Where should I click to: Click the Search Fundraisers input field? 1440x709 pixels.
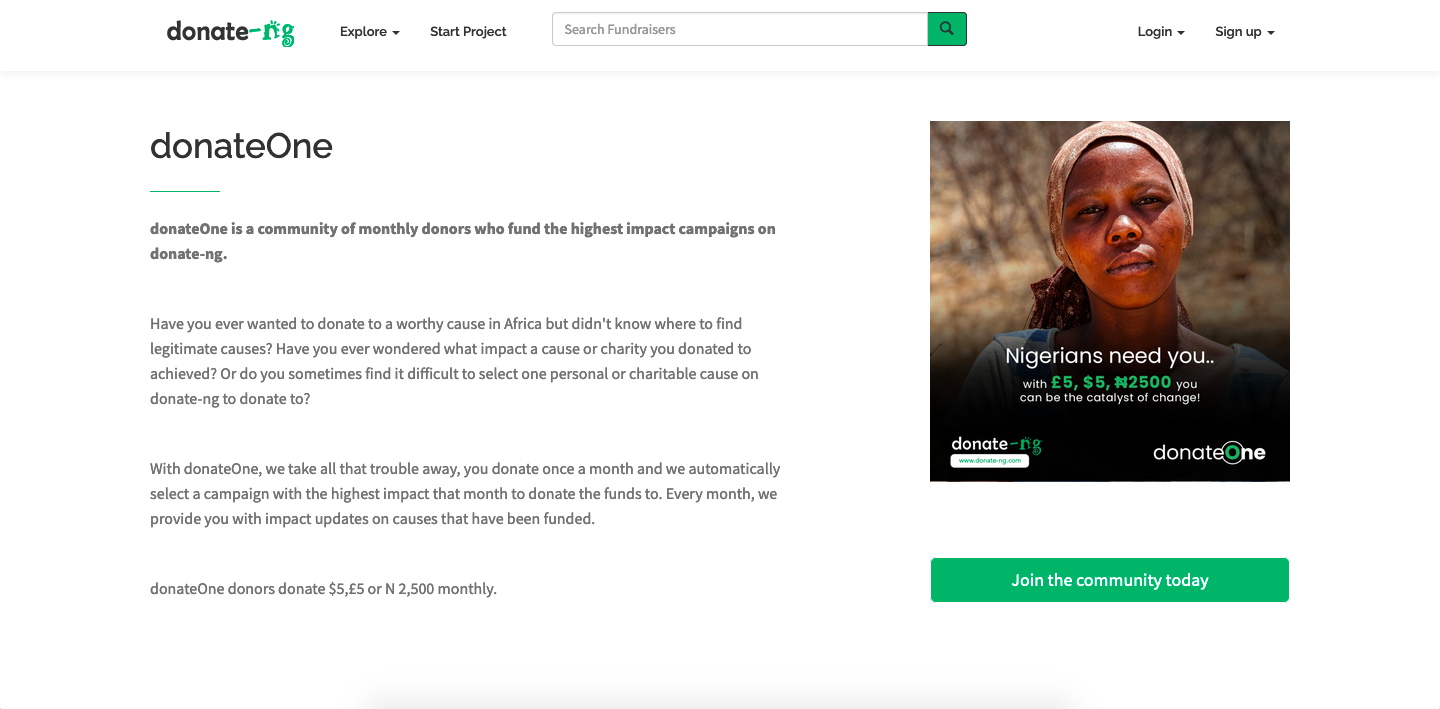[740, 29]
